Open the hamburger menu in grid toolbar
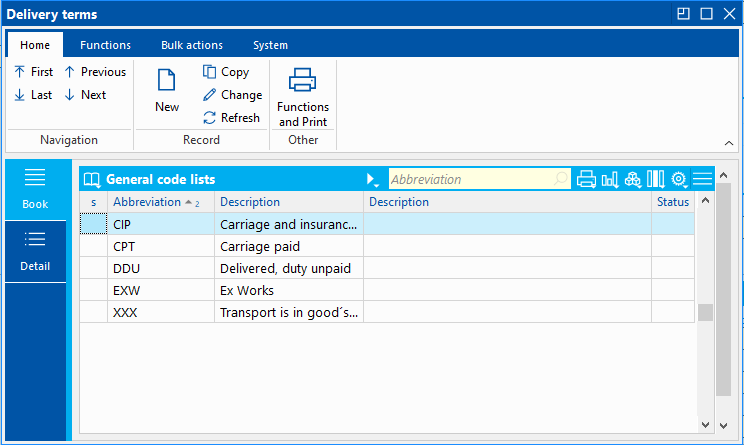 (x=702, y=179)
